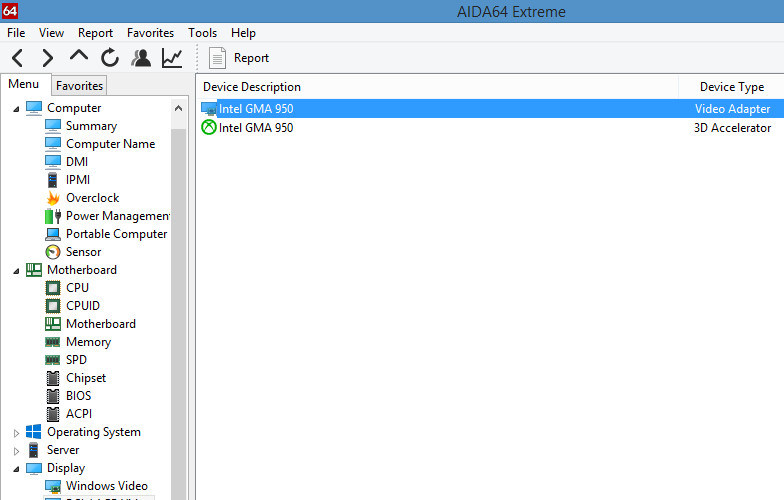Click the SPD memory stick icon
784x500 pixels.
coord(52,360)
